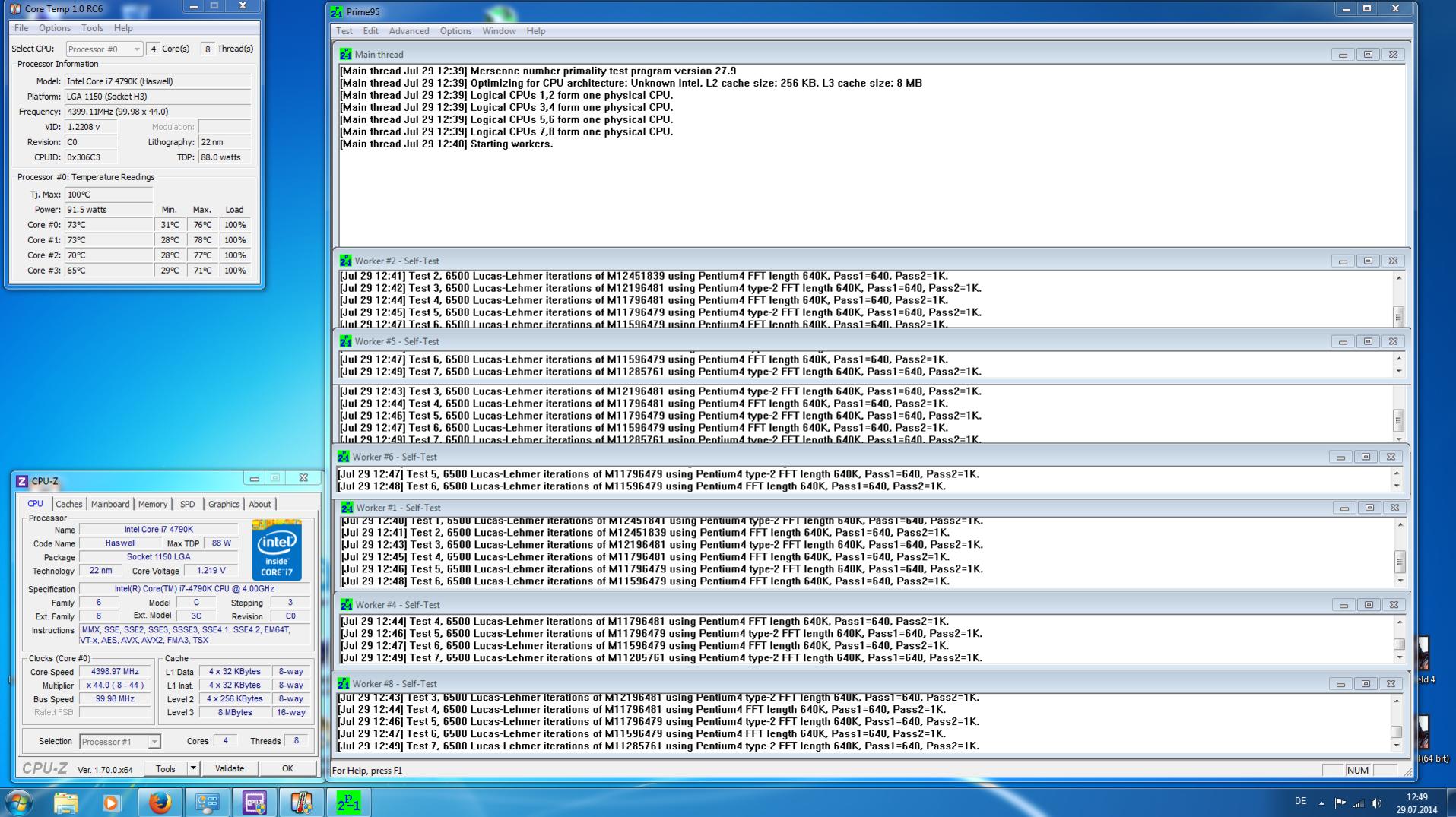Click NUM indicator in Prime95 status bar
The width and height of the screenshot is (1456, 817).
pyautogui.click(x=1358, y=770)
